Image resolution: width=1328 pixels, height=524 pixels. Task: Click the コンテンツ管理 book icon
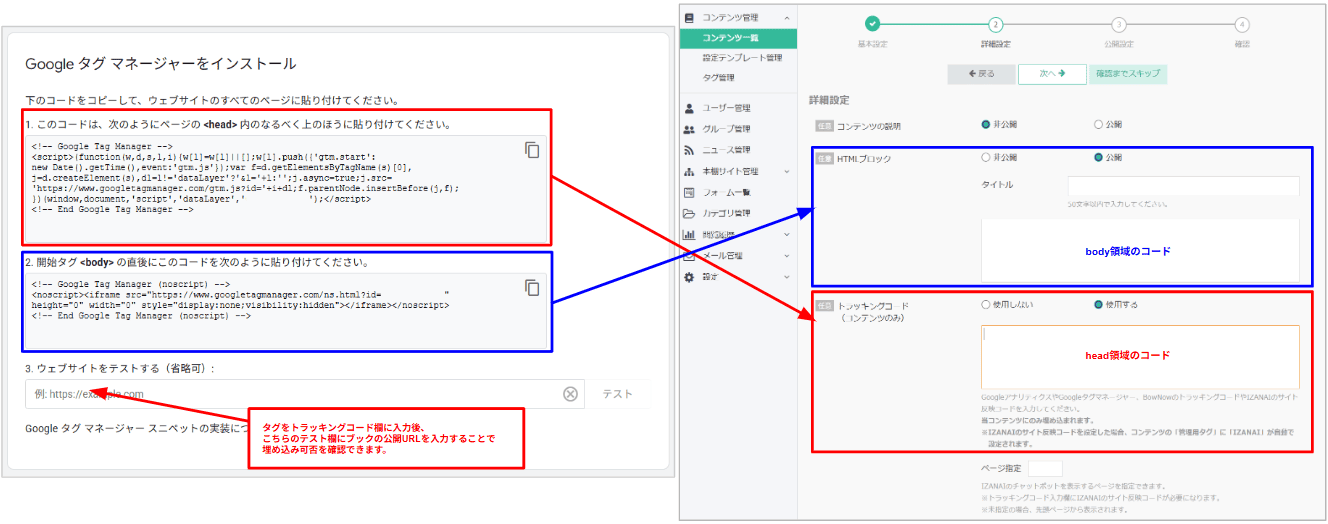click(689, 18)
